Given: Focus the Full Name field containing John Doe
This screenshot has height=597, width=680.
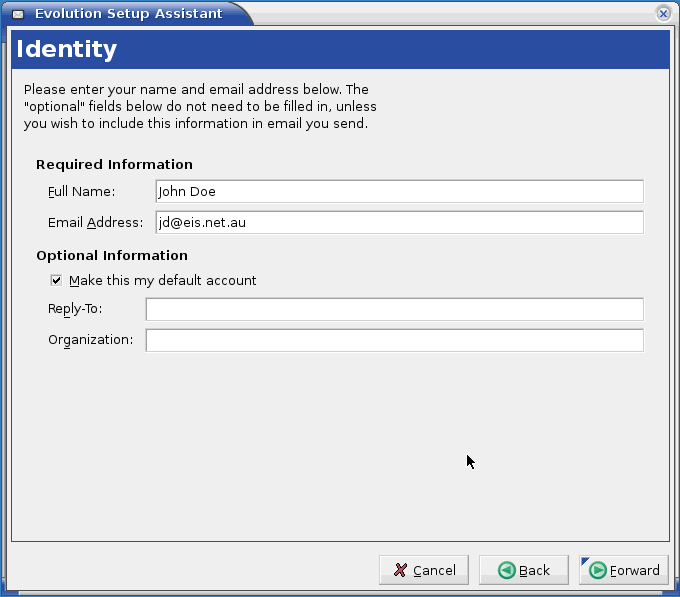Looking at the screenshot, I should pos(399,192).
